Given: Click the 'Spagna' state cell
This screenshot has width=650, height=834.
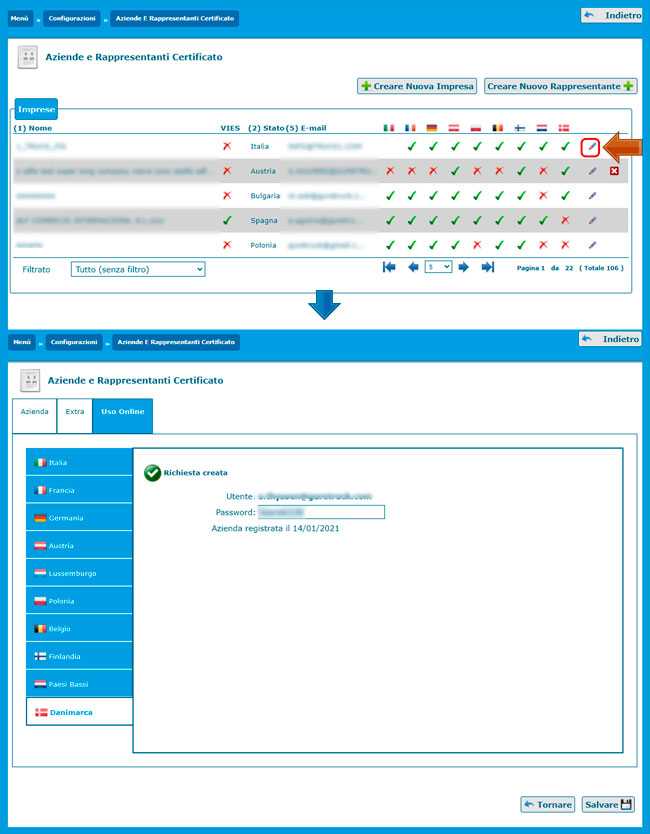Looking at the screenshot, I should pyautogui.click(x=264, y=220).
